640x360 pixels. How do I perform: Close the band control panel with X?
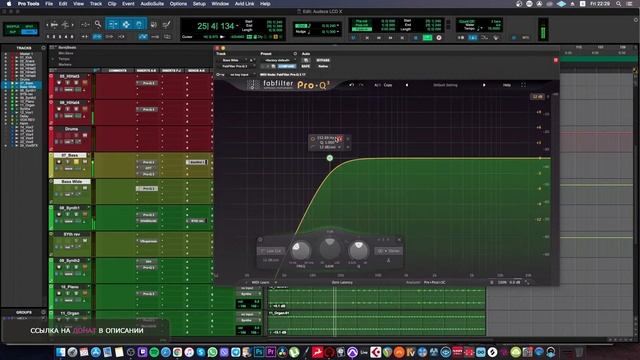tap(399, 240)
